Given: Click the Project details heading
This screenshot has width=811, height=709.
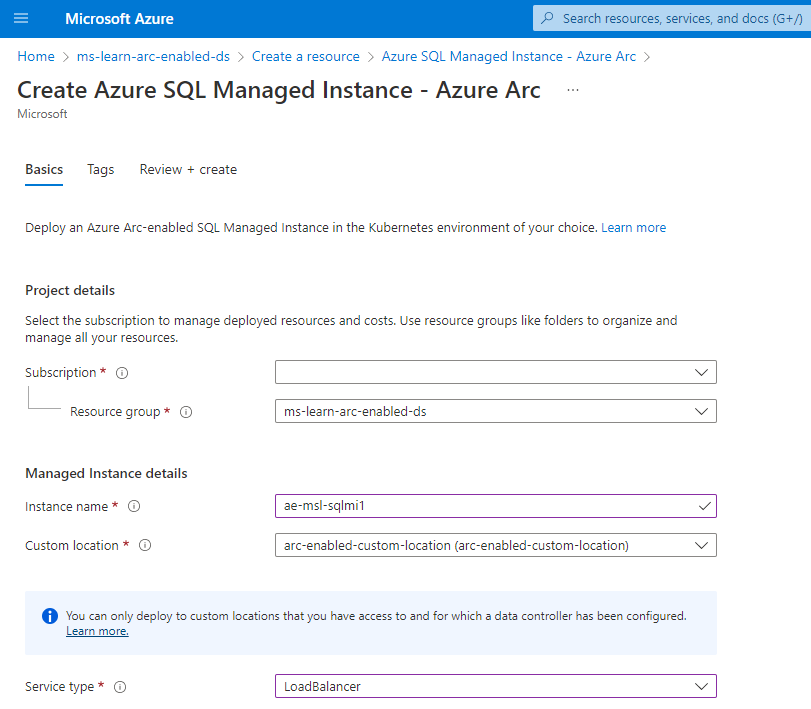Looking at the screenshot, I should coord(70,291).
